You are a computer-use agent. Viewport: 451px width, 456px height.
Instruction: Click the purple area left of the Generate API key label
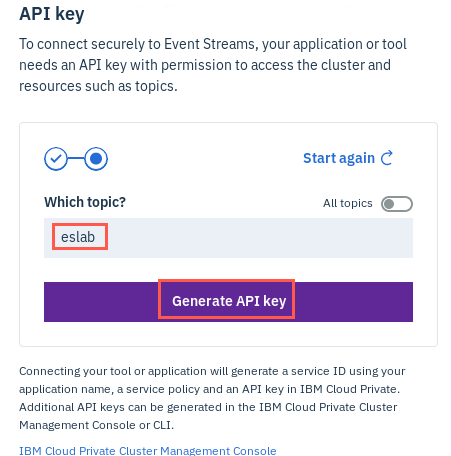[x=101, y=302]
